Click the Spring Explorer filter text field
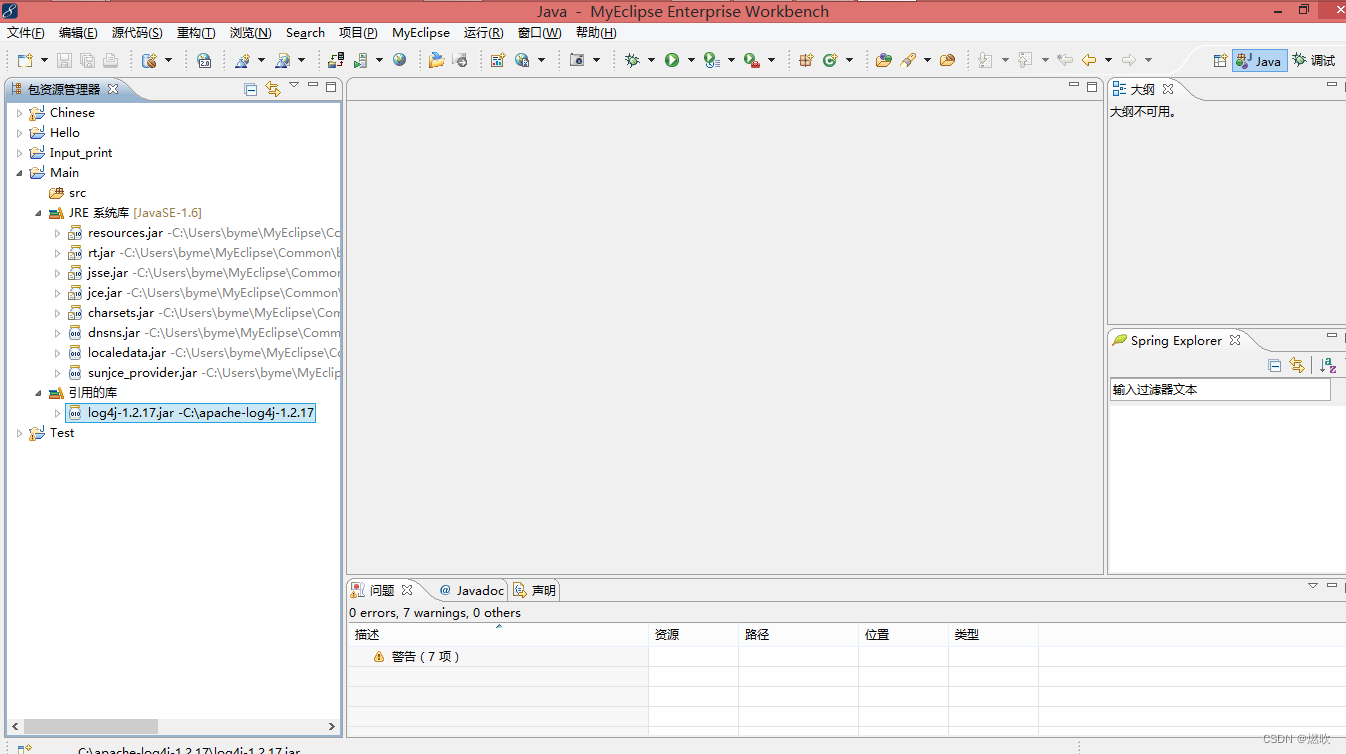1346x754 pixels. tap(1220, 390)
